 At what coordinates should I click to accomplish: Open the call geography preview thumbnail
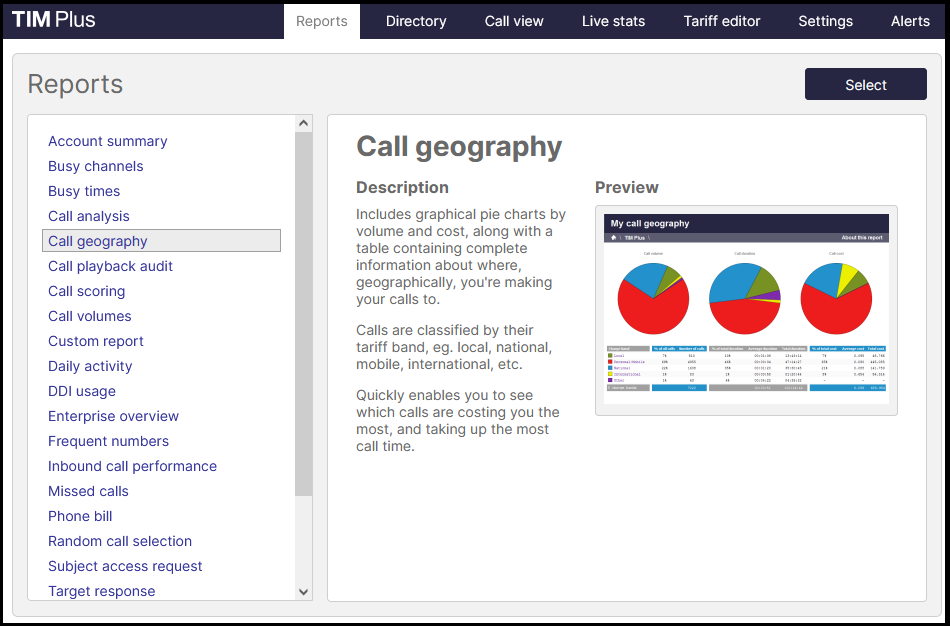(x=744, y=309)
